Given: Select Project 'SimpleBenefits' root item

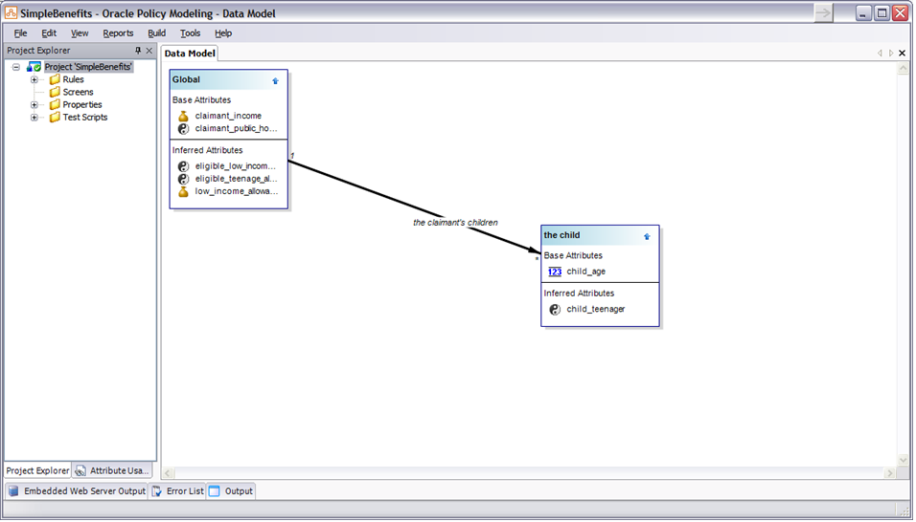Looking at the screenshot, I should pyautogui.click(x=88, y=67).
